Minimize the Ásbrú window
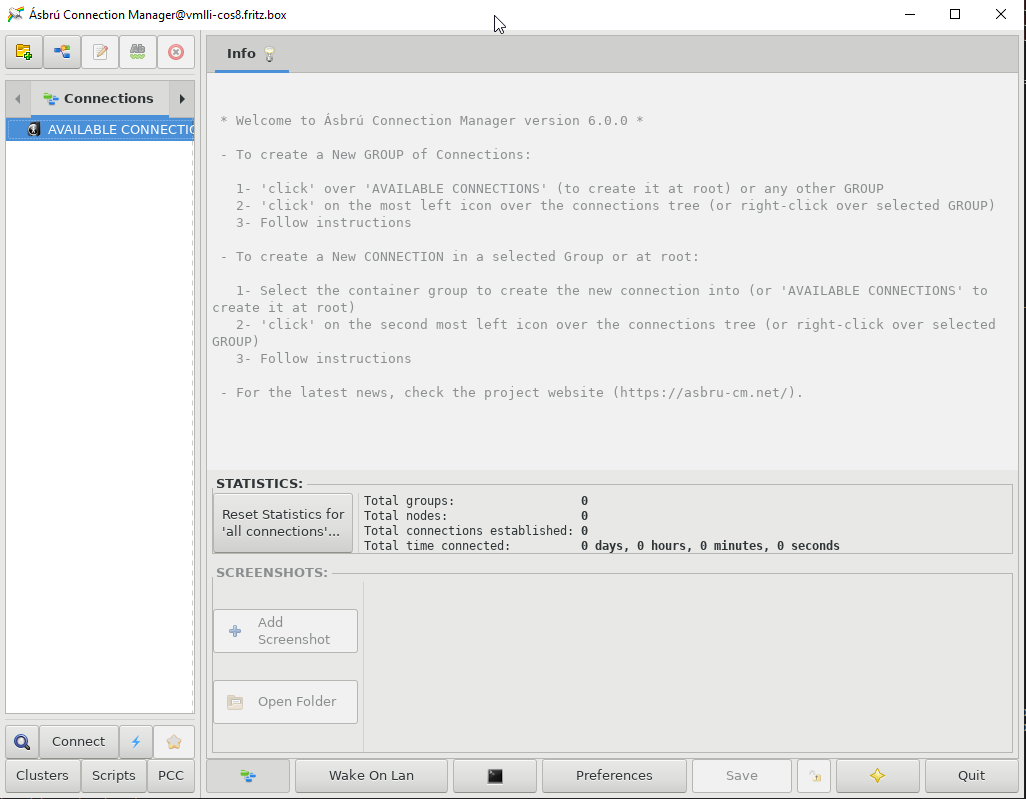Image resolution: width=1026 pixels, height=799 pixels. (910, 14)
